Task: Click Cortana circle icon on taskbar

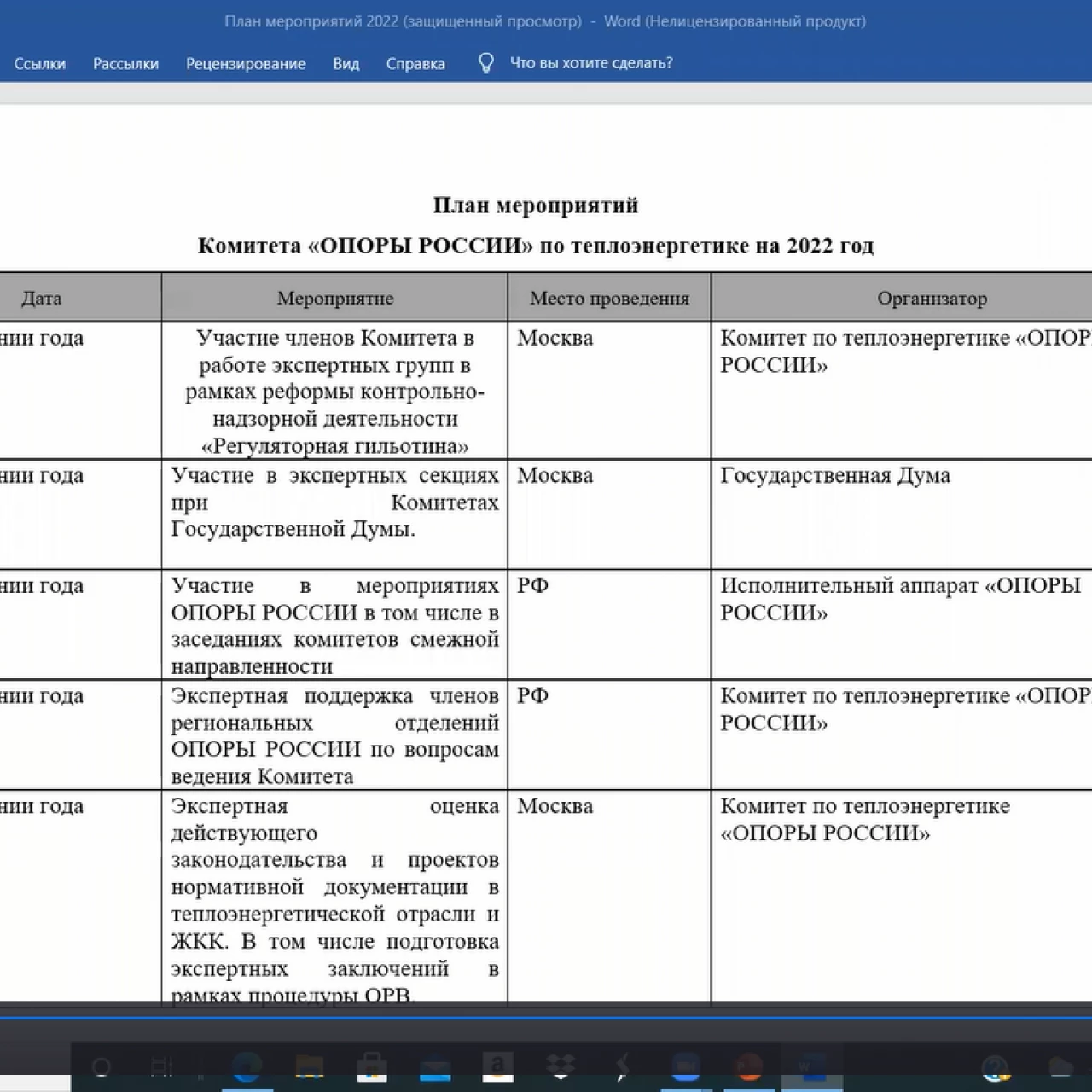Action: tap(102, 1067)
